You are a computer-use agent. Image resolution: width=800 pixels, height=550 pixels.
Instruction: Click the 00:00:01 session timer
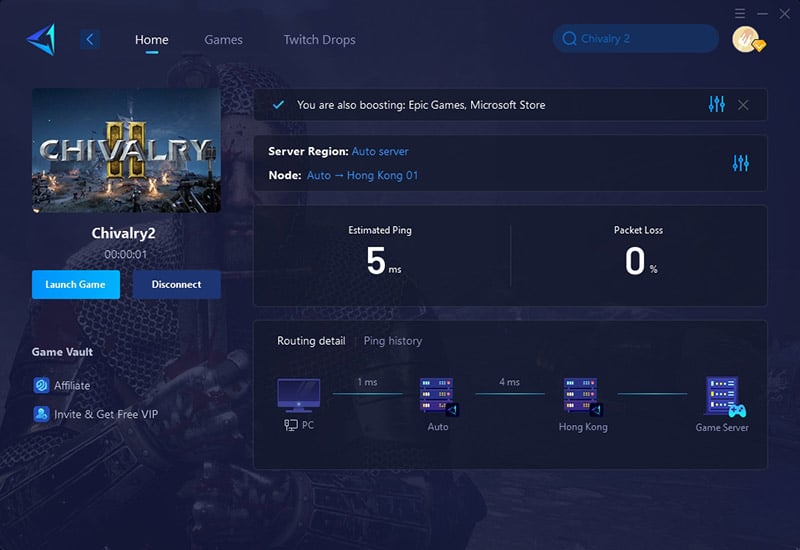point(126,254)
